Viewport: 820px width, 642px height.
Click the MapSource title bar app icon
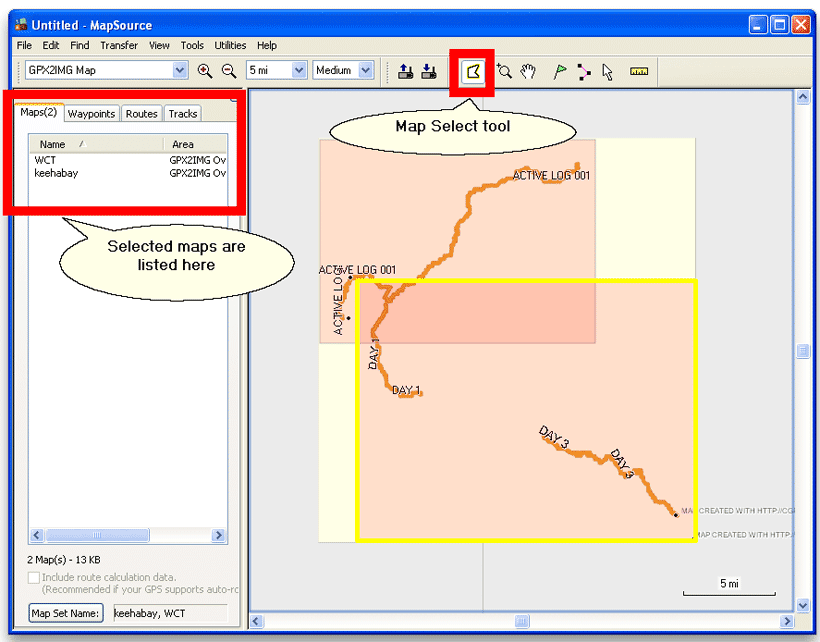tap(21, 25)
